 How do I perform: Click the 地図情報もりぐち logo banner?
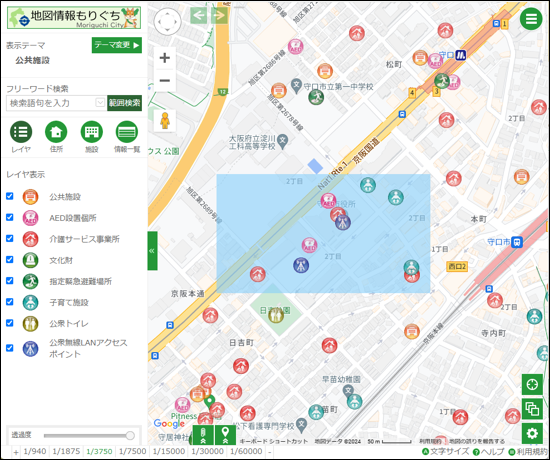pyautogui.click(x=74, y=18)
